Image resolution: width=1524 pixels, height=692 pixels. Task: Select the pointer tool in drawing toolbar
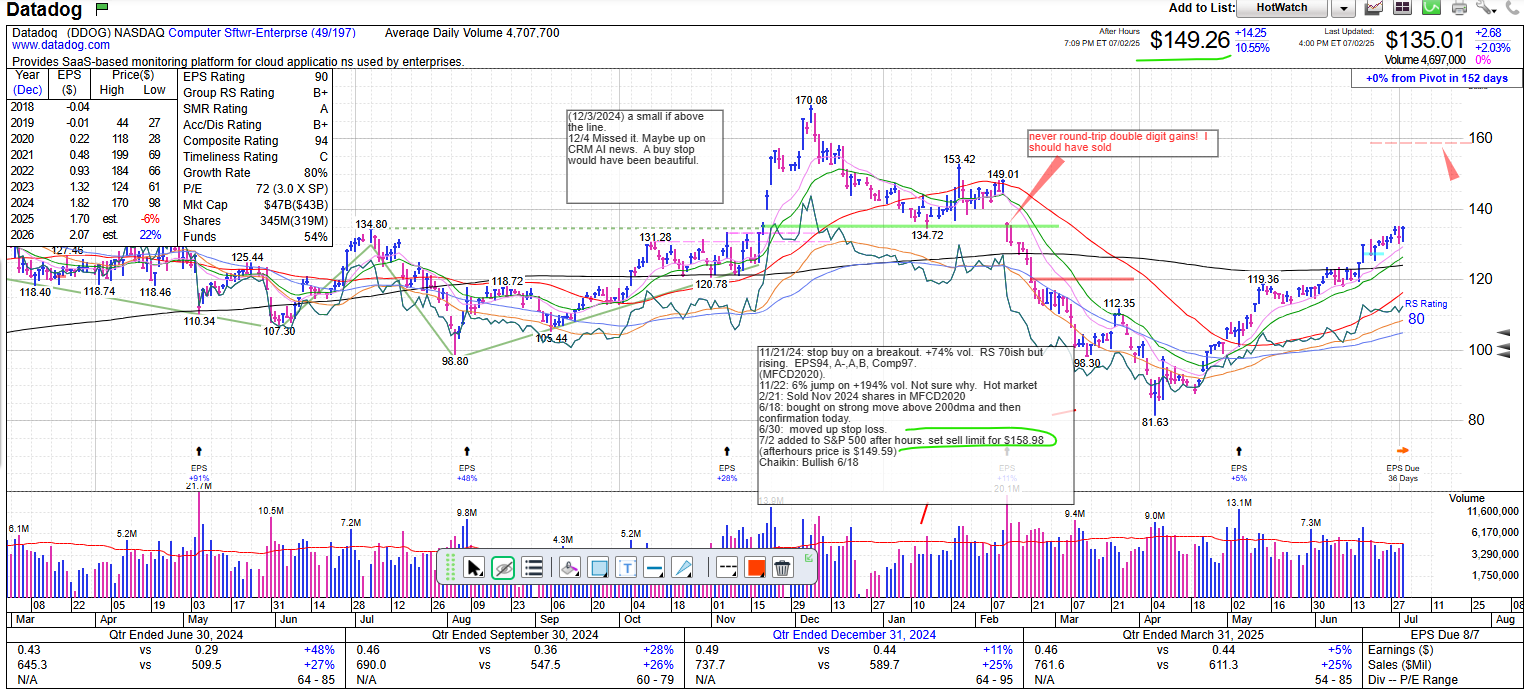click(x=475, y=568)
